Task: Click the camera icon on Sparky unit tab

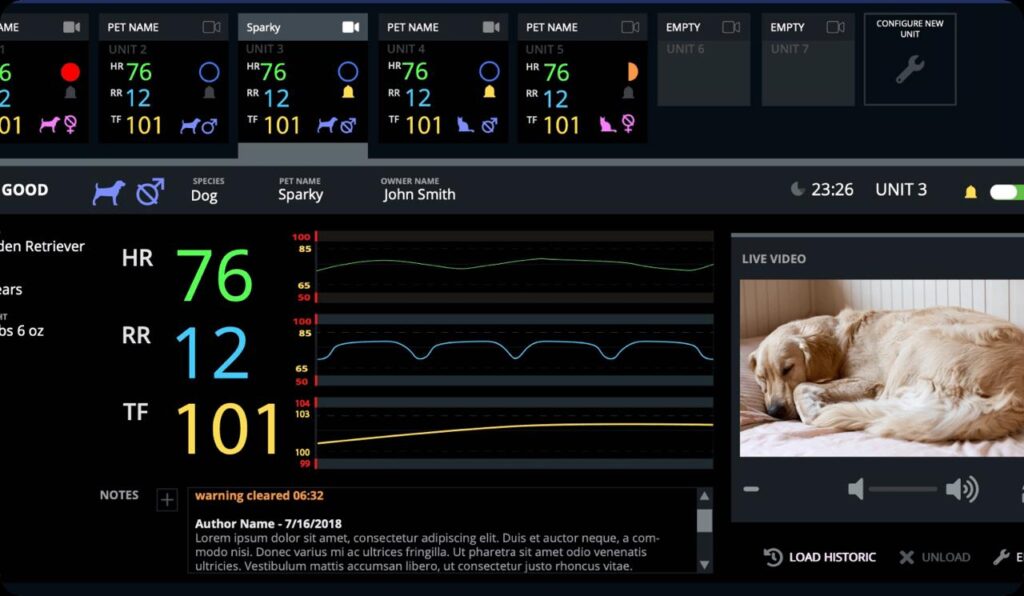Action: 350,27
